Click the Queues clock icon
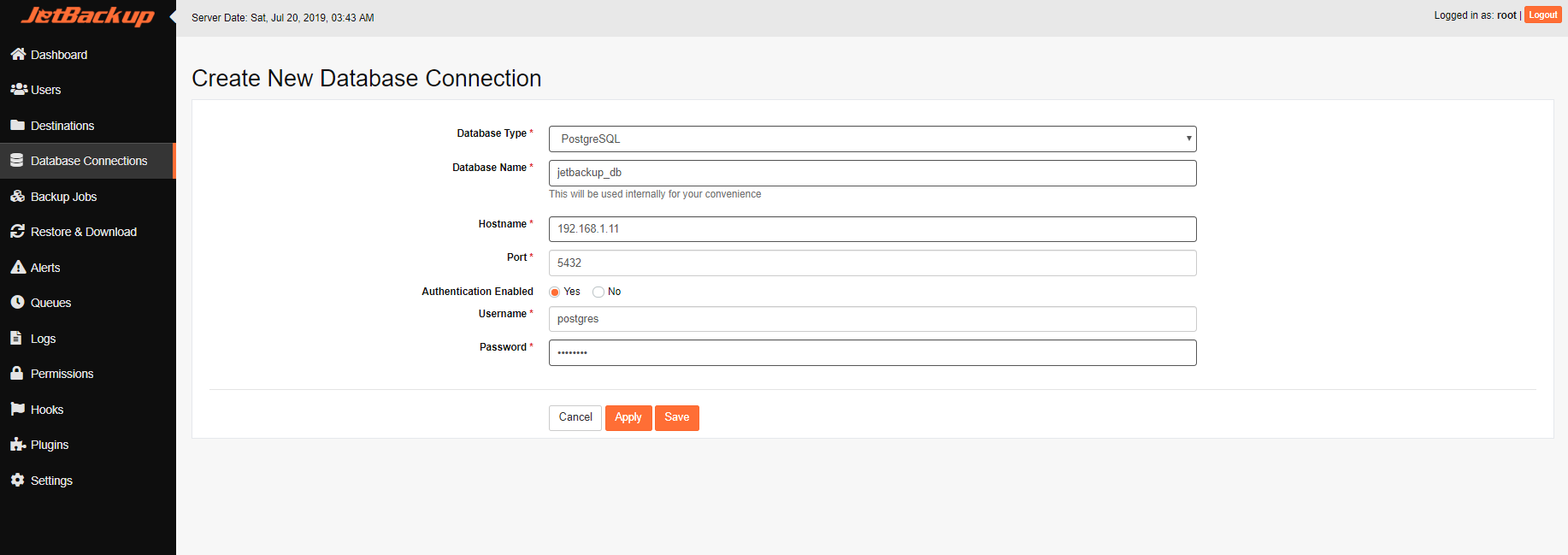 click(x=17, y=302)
